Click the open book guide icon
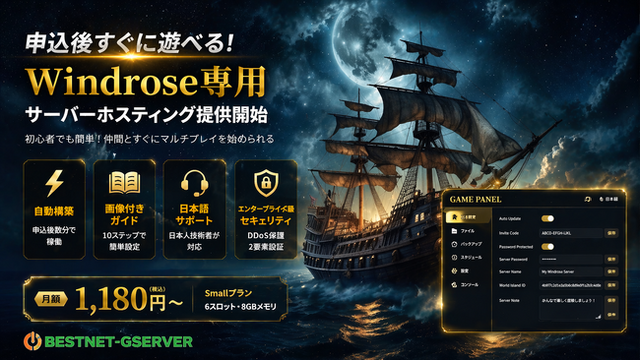640x360 pixels. (124, 183)
